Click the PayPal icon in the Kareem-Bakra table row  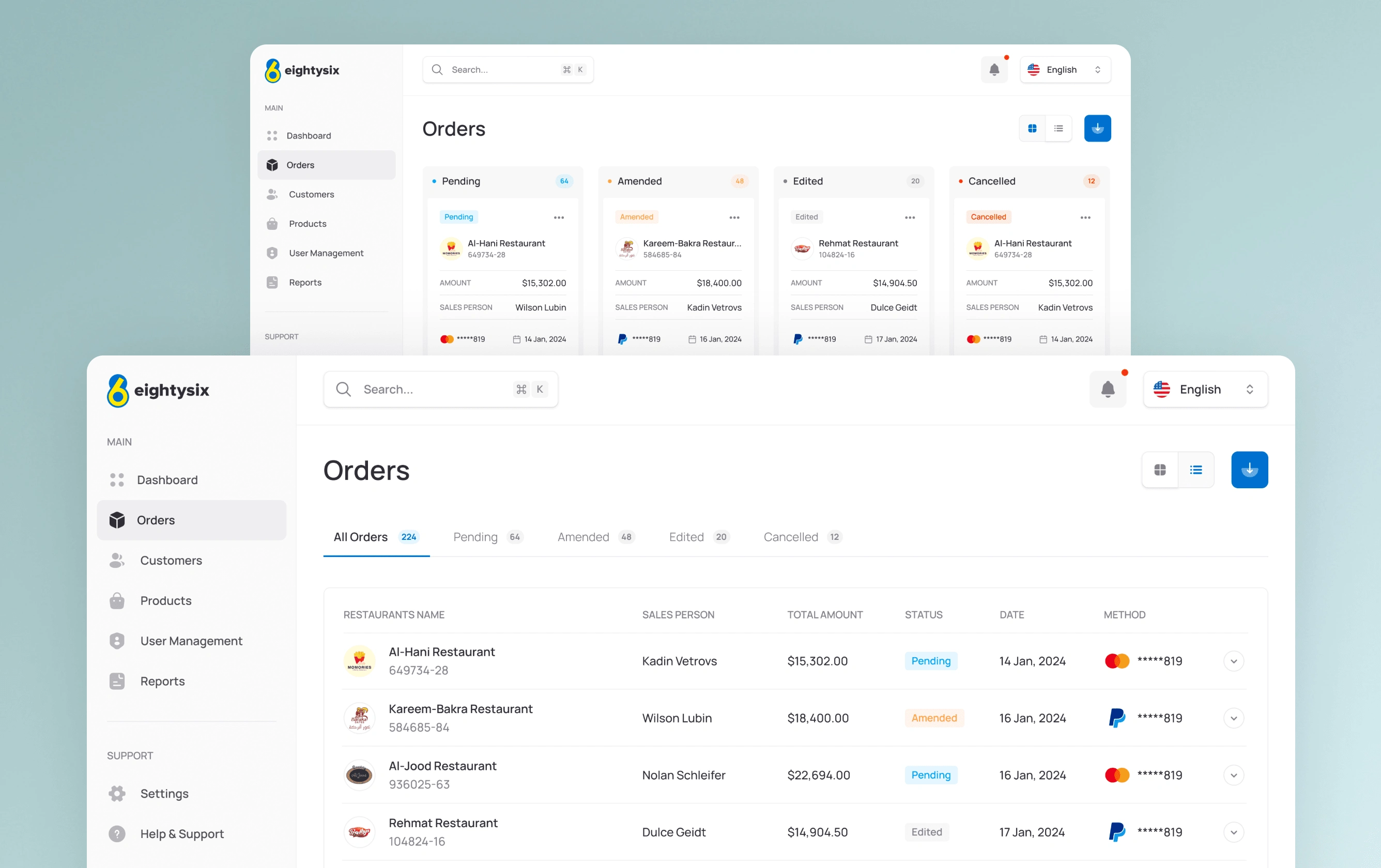point(1116,718)
